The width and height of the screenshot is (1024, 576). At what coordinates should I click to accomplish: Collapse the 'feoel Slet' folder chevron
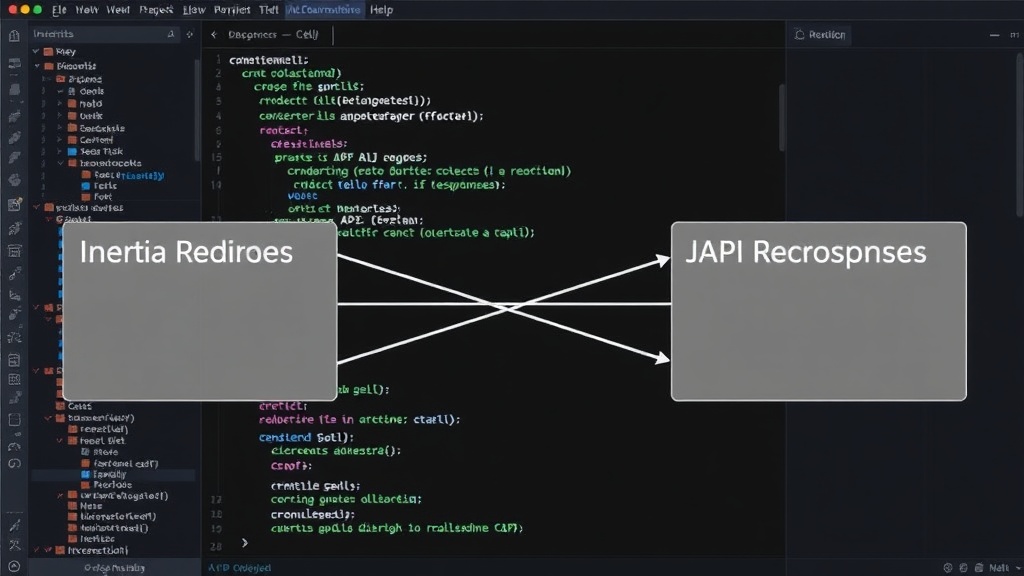60,441
